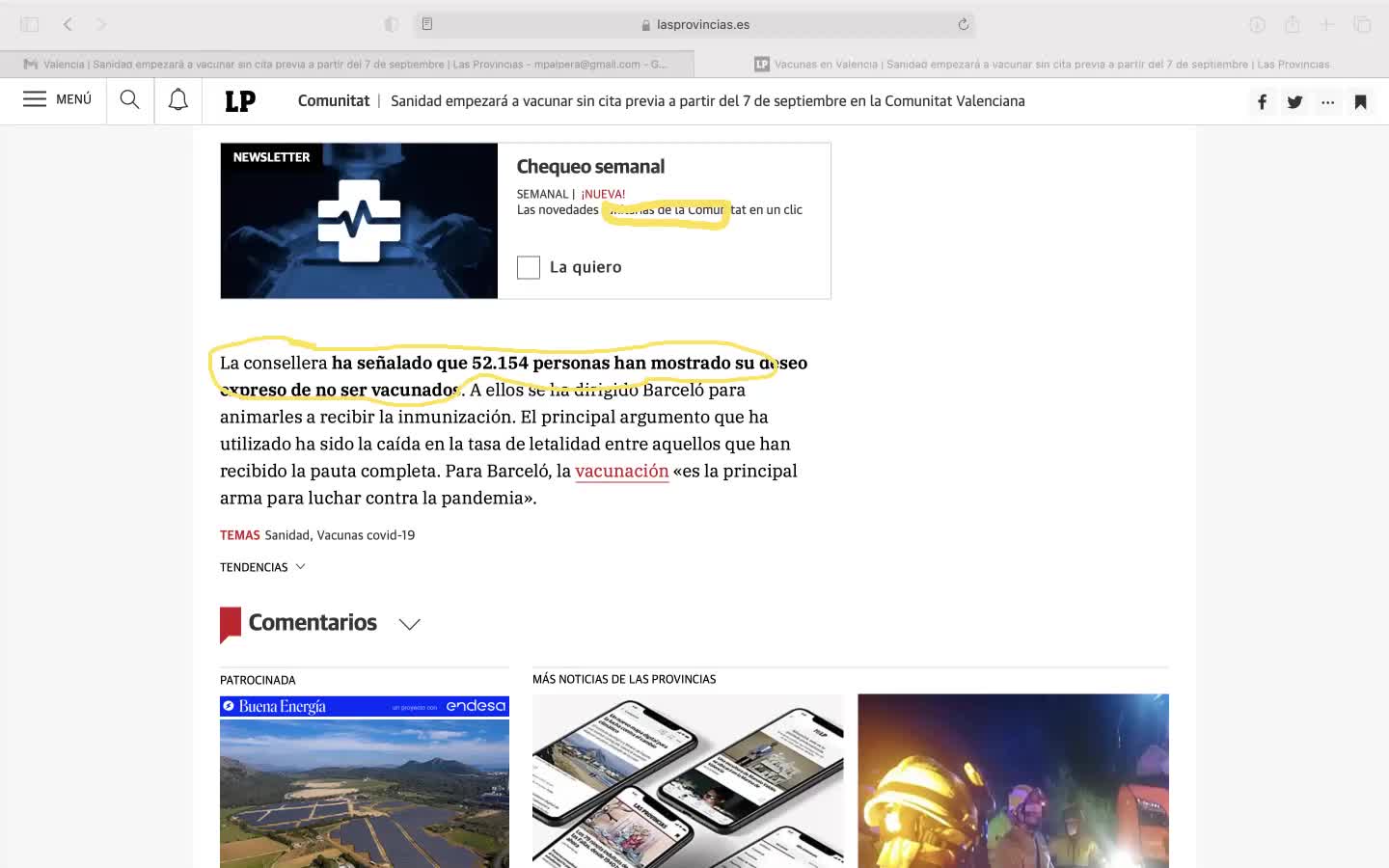The height and width of the screenshot is (868, 1389).
Task: Check the La quiero newsletter checkbox
Action: (x=529, y=267)
